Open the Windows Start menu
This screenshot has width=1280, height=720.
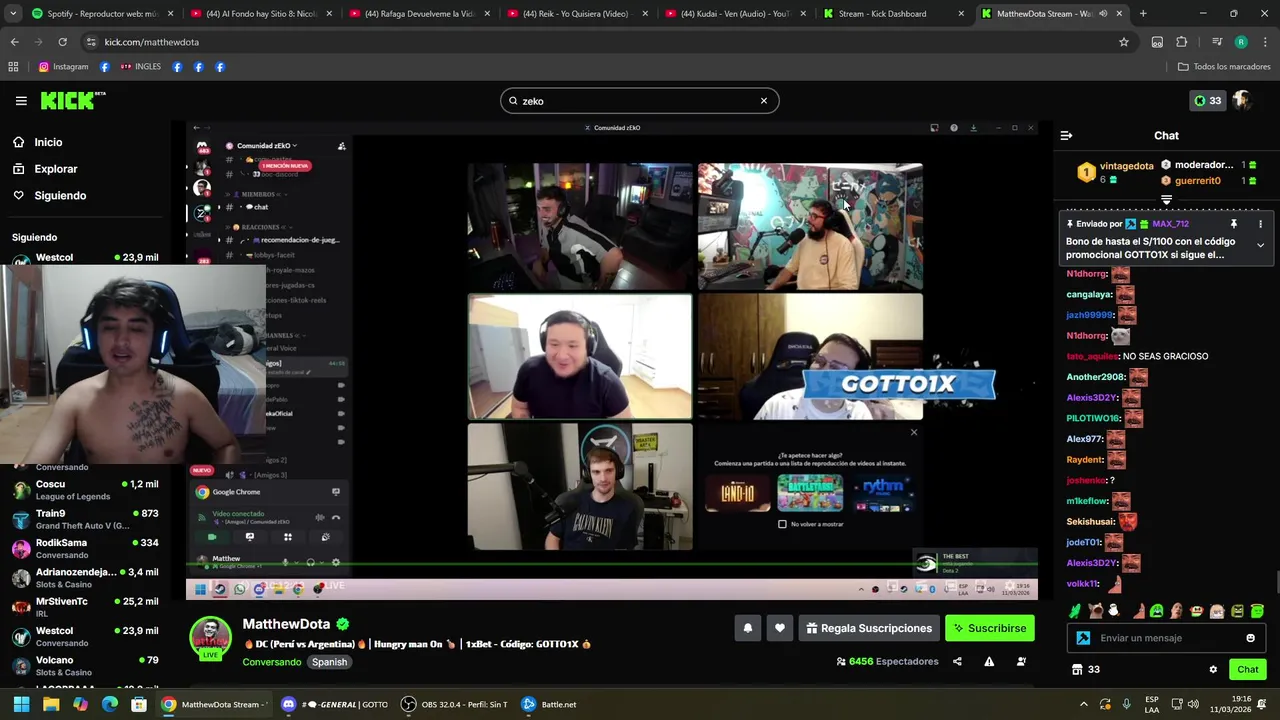21,704
